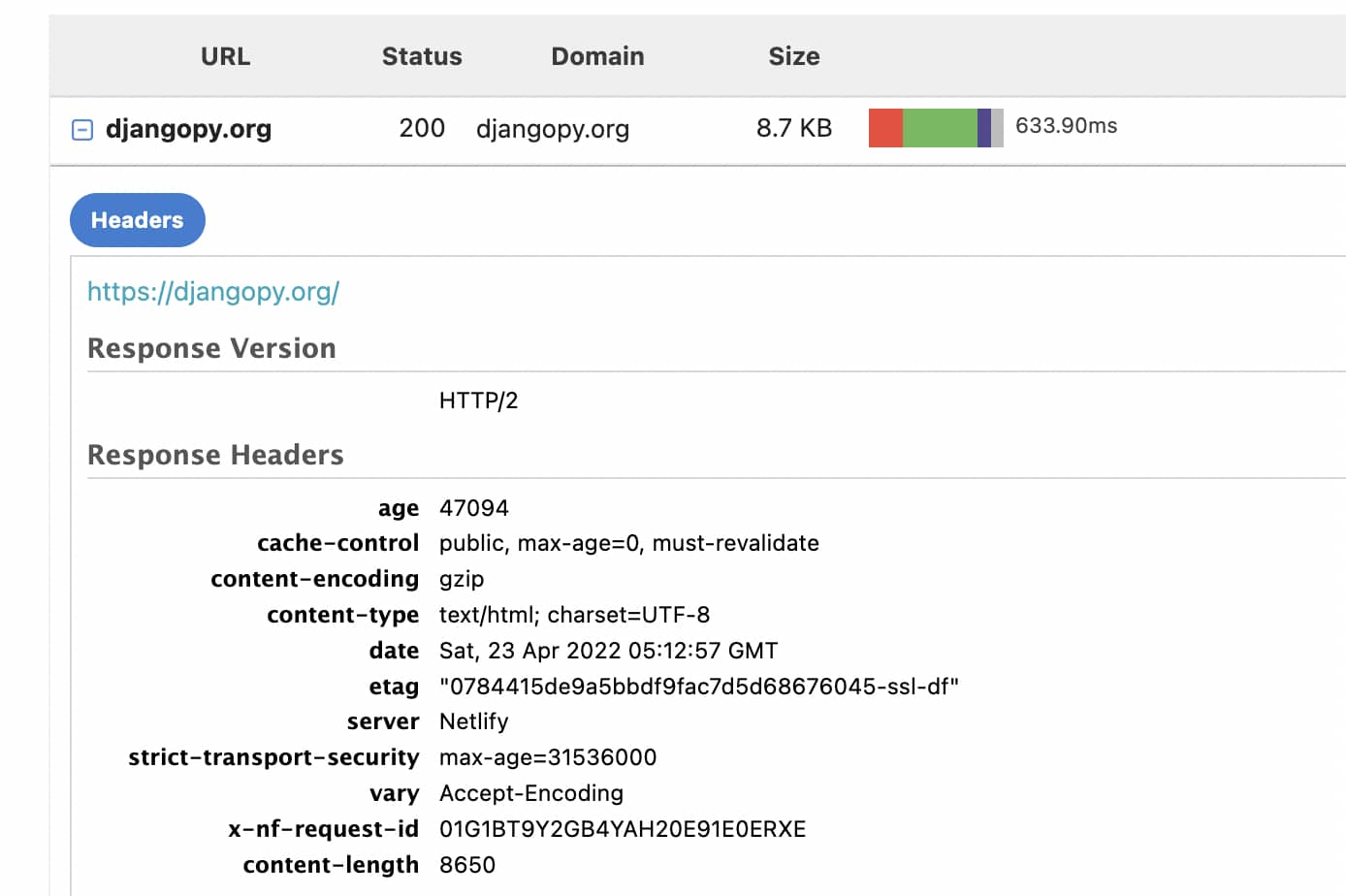
Task: Select the Accept-Encoding value
Action: pyautogui.click(x=531, y=793)
